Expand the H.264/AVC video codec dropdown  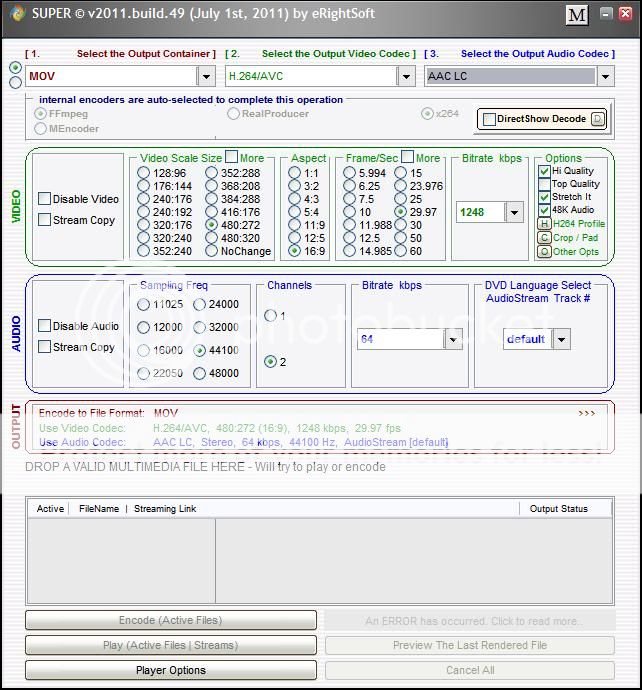point(405,76)
